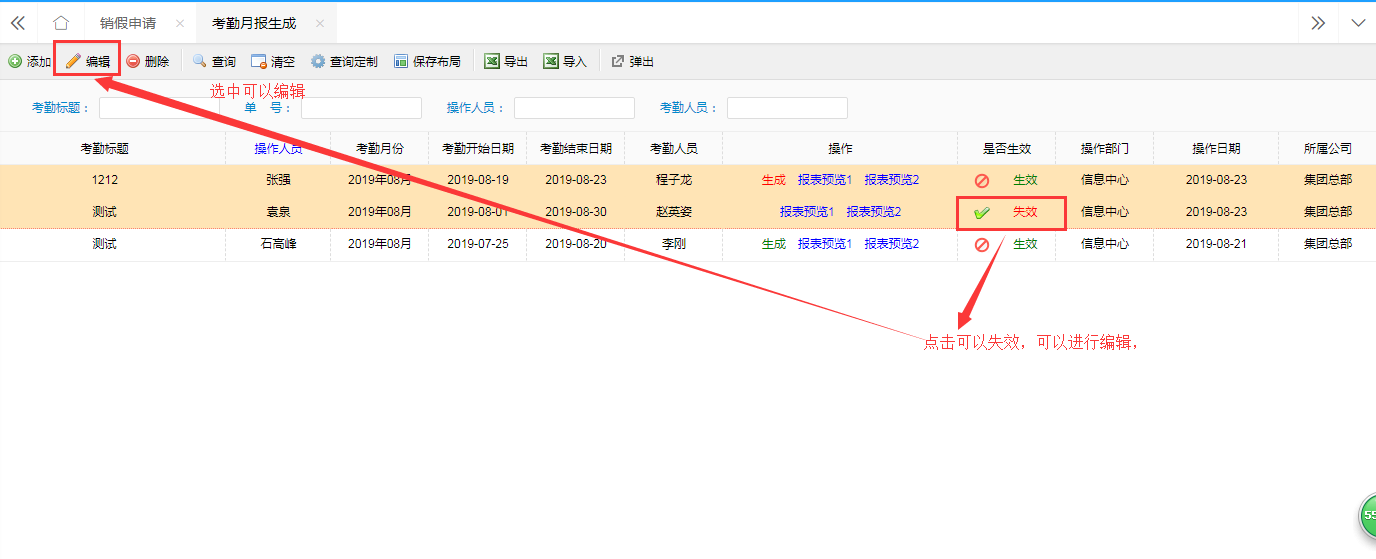Image resolution: width=1376 pixels, height=559 pixels.
Task: Open 报表预览1 in 石高峰 row
Action: coord(825,244)
